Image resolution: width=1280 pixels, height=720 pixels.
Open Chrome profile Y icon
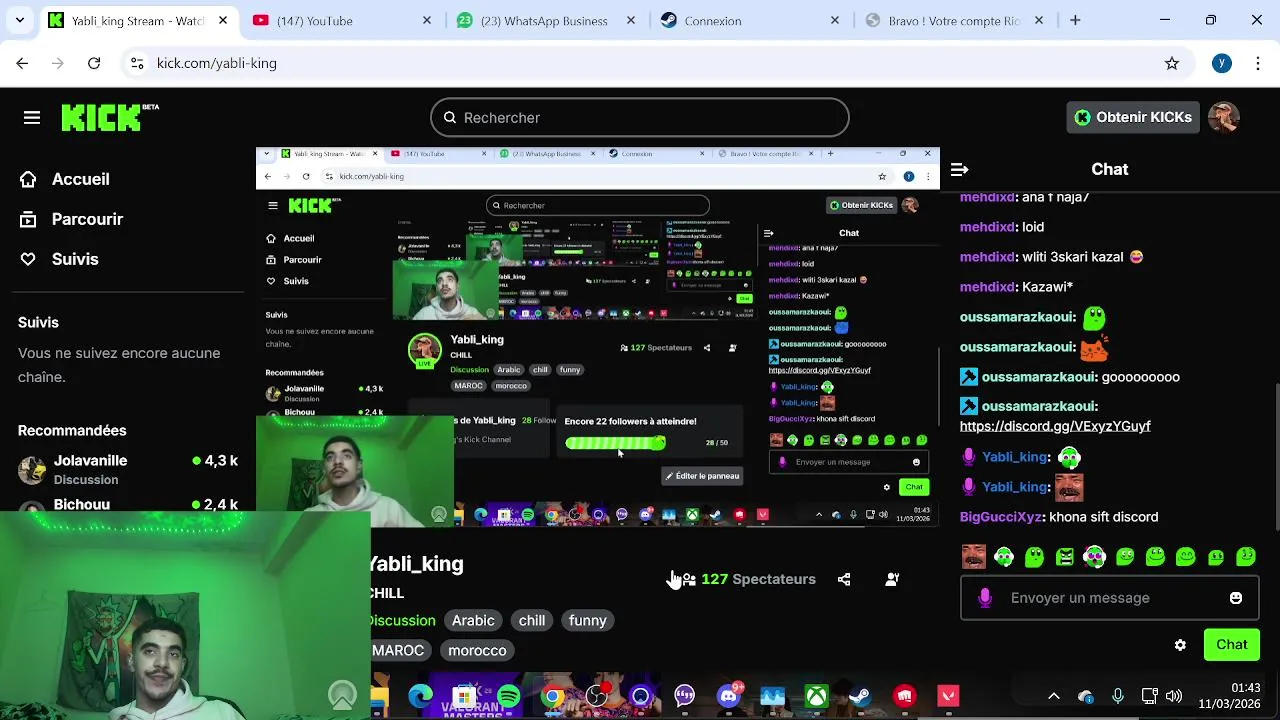coord(1222,63)
